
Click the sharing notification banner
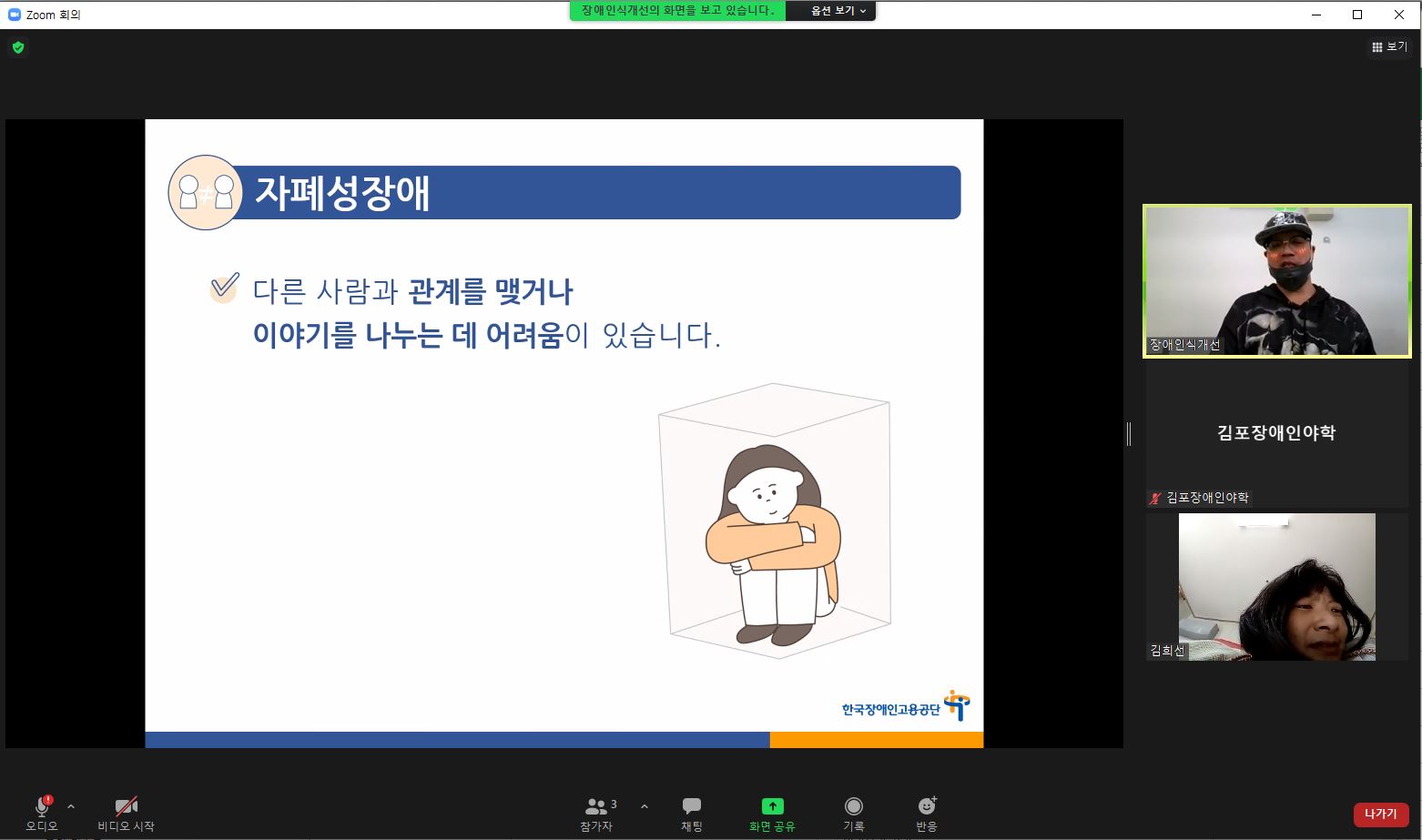(x=677, y=11)
